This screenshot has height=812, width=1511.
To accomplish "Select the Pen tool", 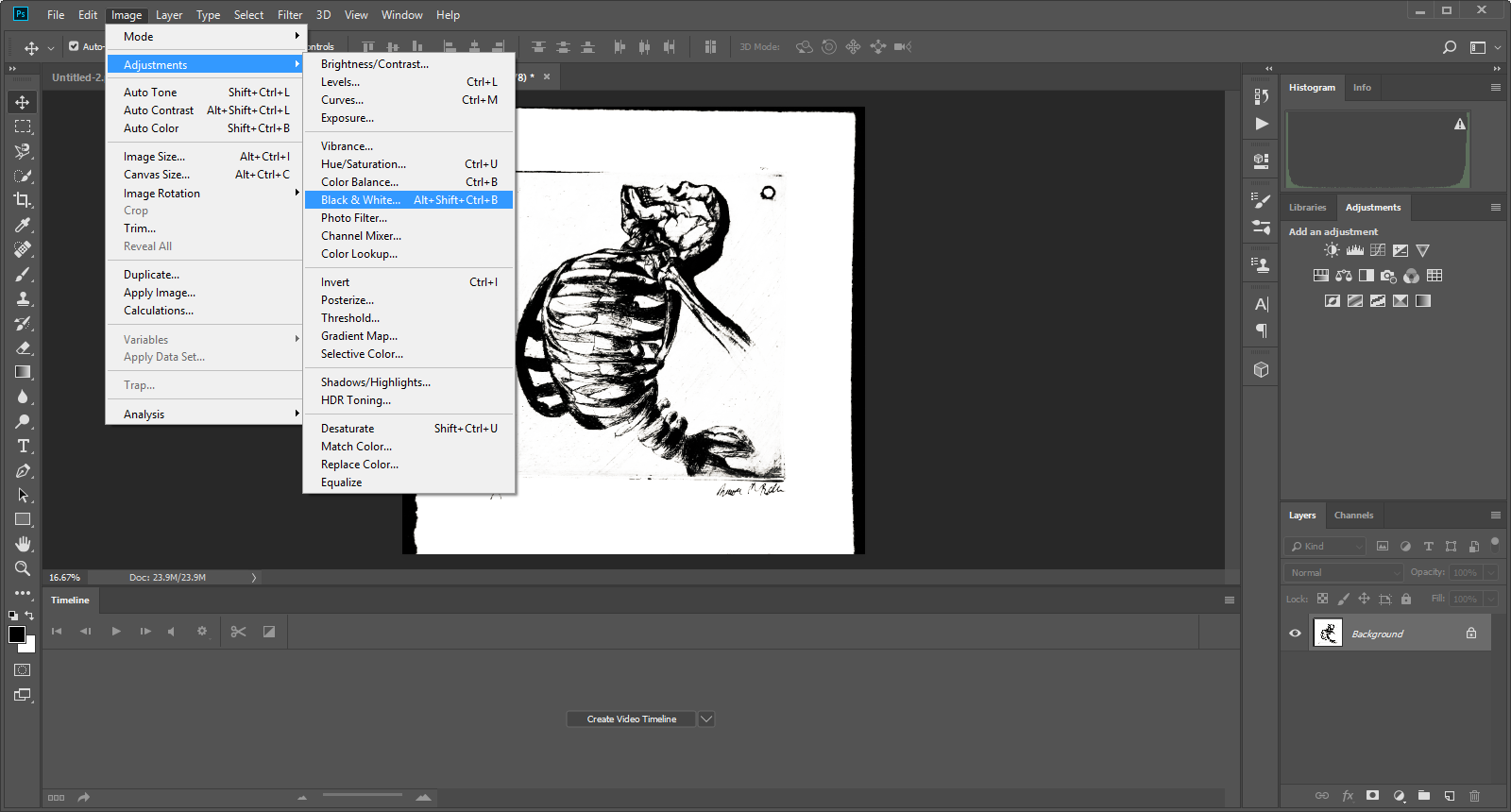I will (23, 470).
